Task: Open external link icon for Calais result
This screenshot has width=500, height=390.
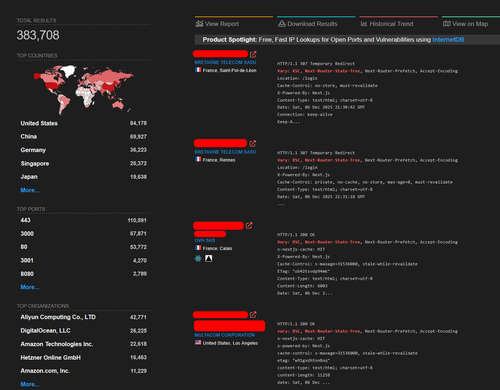Action: (249, 225)
